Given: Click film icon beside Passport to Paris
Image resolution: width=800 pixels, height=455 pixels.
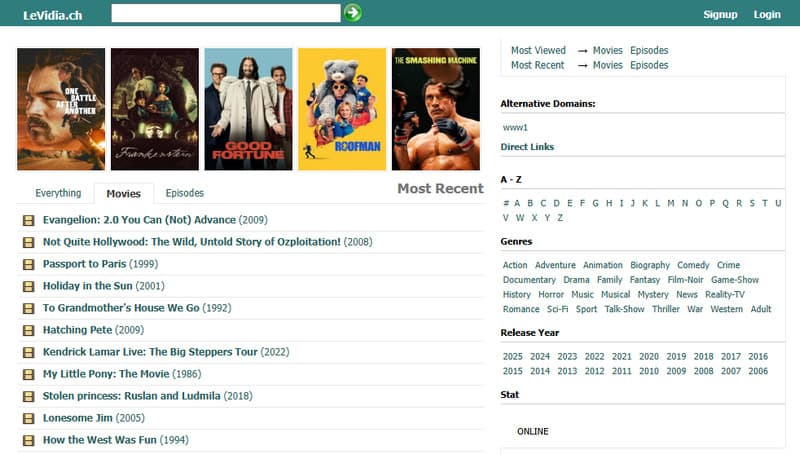Looking at the screenshot, I should click(28, 264).
